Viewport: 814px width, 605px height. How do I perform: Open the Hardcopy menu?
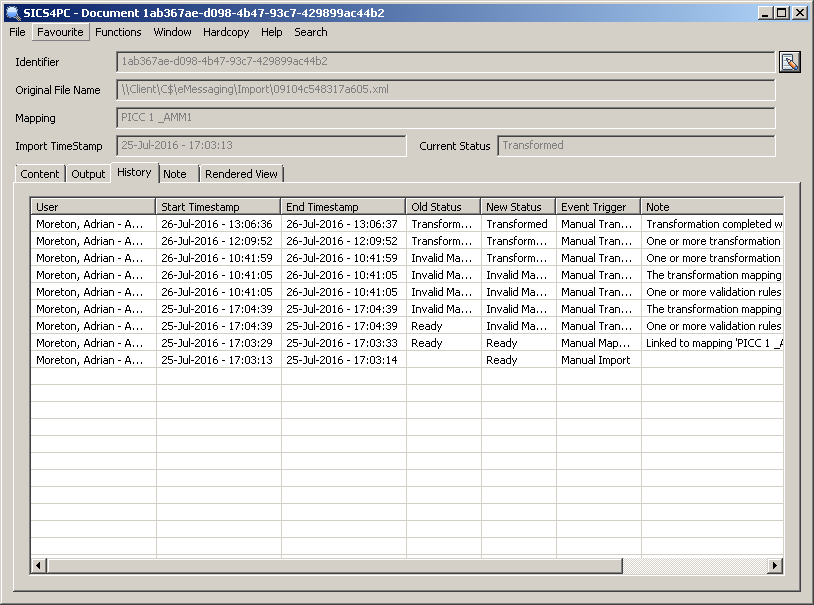coord(226,32)
